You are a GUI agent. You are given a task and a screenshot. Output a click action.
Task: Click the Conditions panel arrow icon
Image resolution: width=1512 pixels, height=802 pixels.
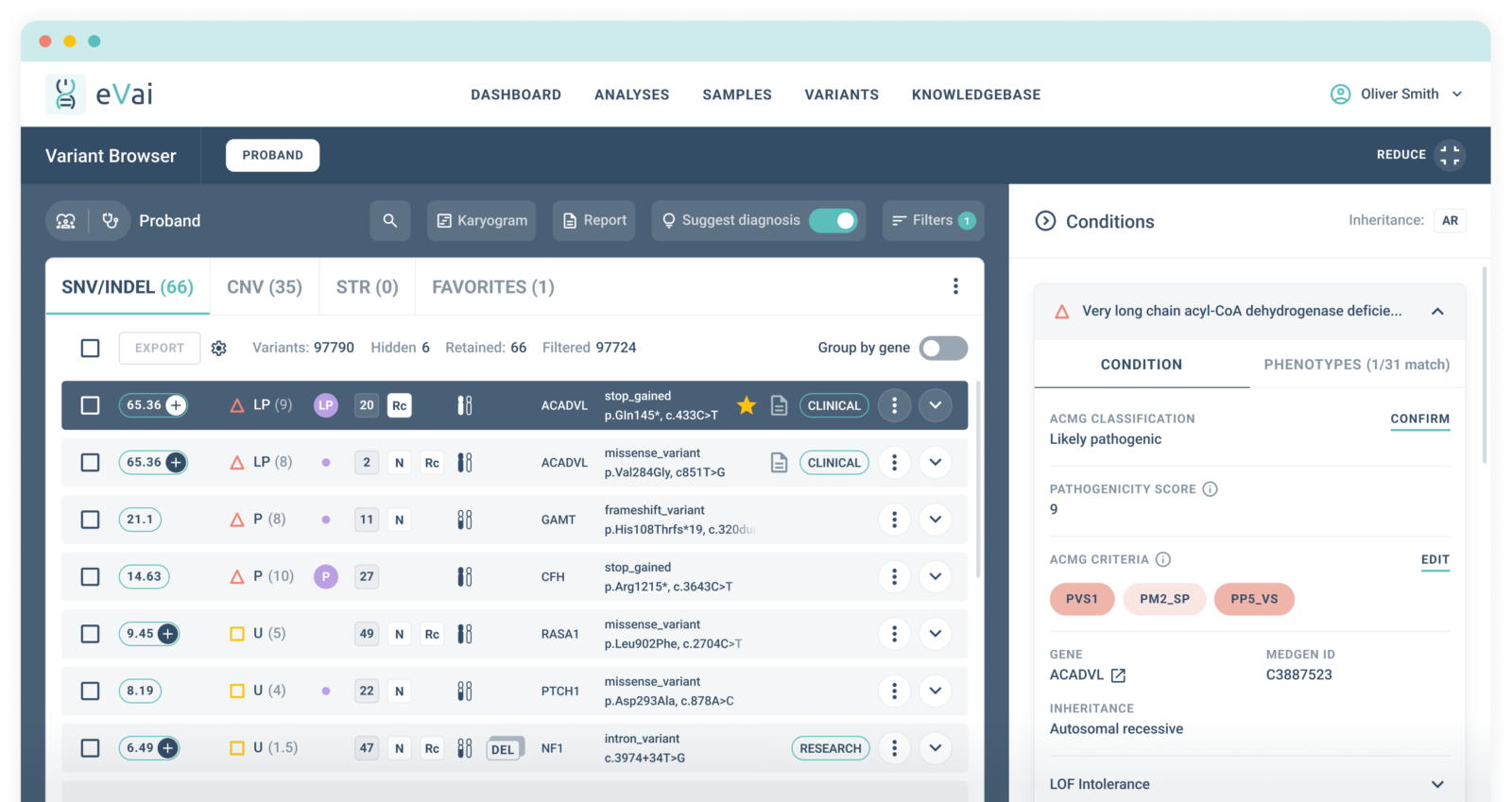coord(1045,221)
